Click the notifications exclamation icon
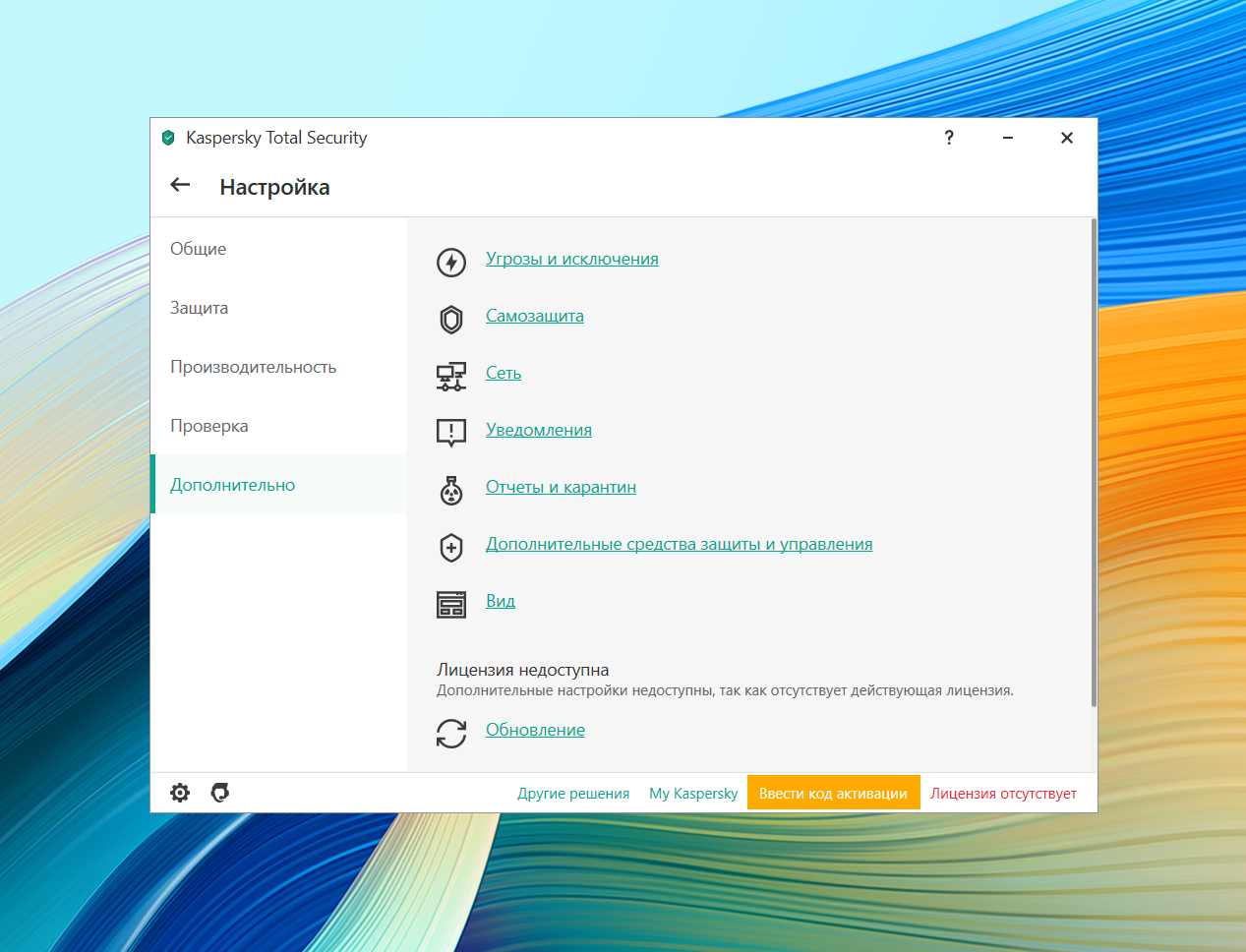 coord(451,433)
